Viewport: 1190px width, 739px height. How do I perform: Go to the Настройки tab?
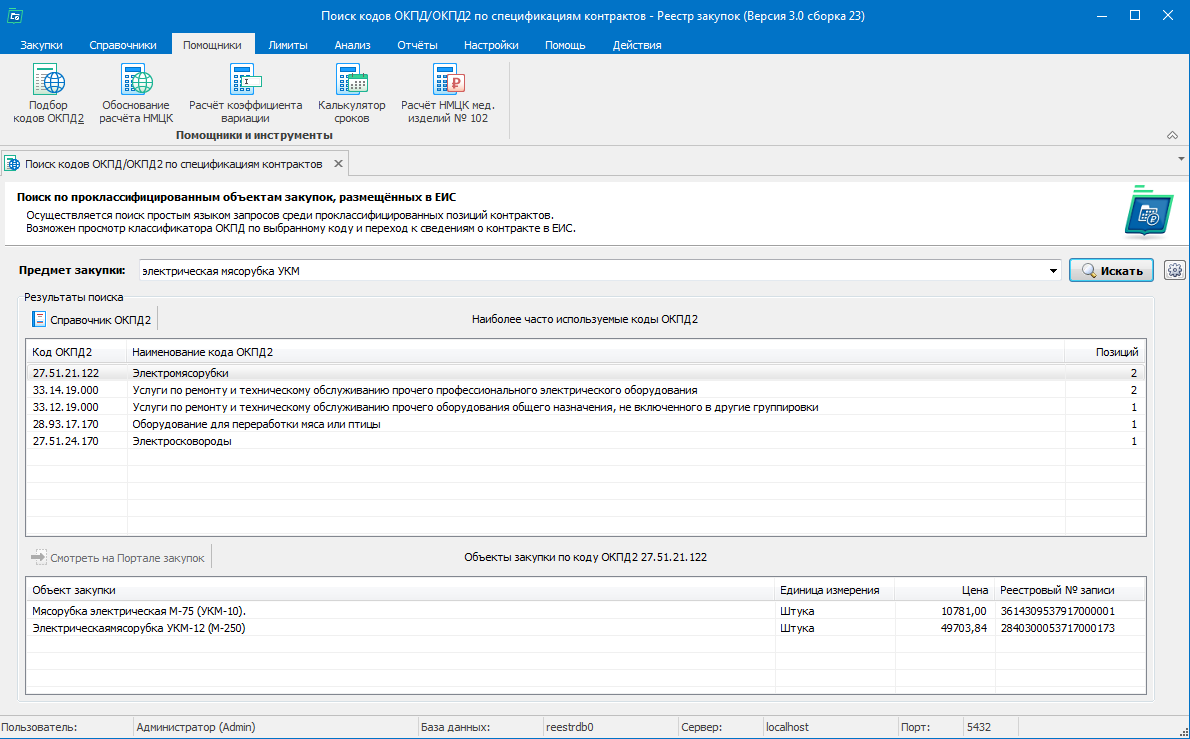click(491, 45)
